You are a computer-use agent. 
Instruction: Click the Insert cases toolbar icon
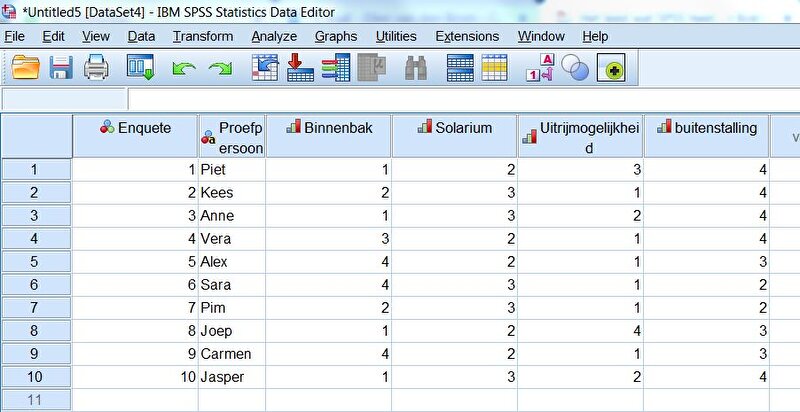[x=459, y=68]
